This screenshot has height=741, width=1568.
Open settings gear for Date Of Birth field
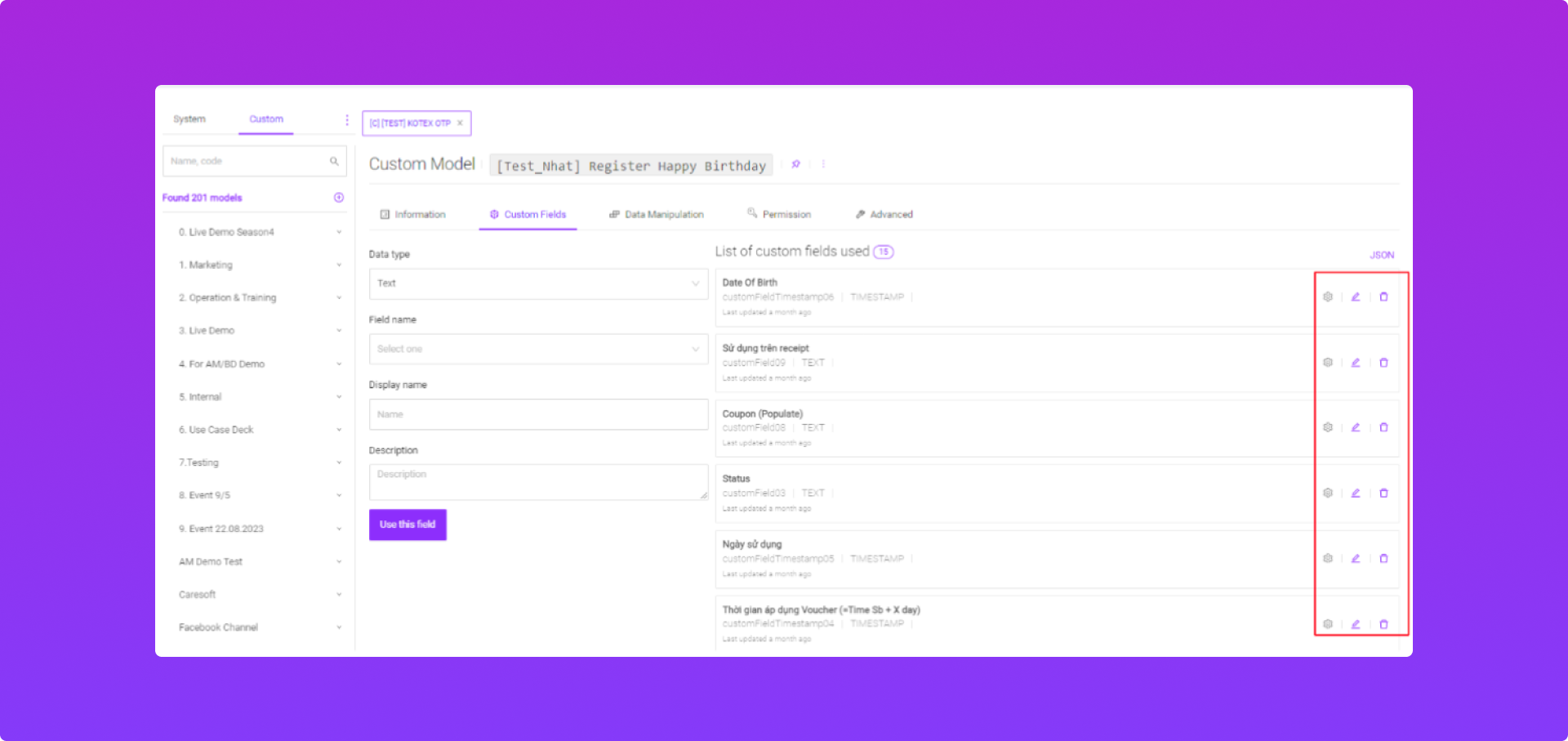[x=1328, y=297]
